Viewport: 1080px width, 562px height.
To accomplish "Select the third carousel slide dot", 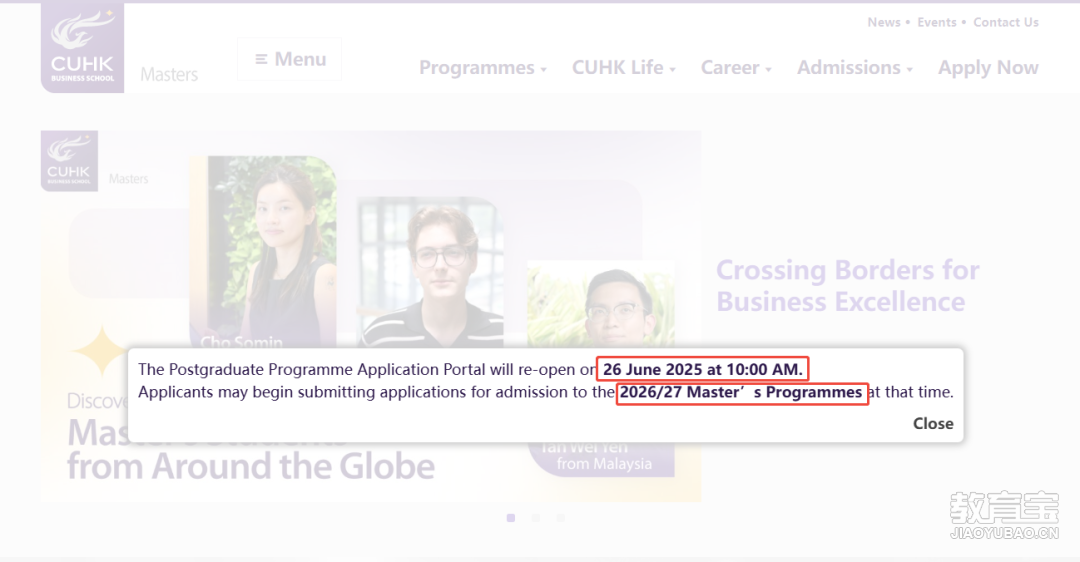I will [x=561, y=518].
